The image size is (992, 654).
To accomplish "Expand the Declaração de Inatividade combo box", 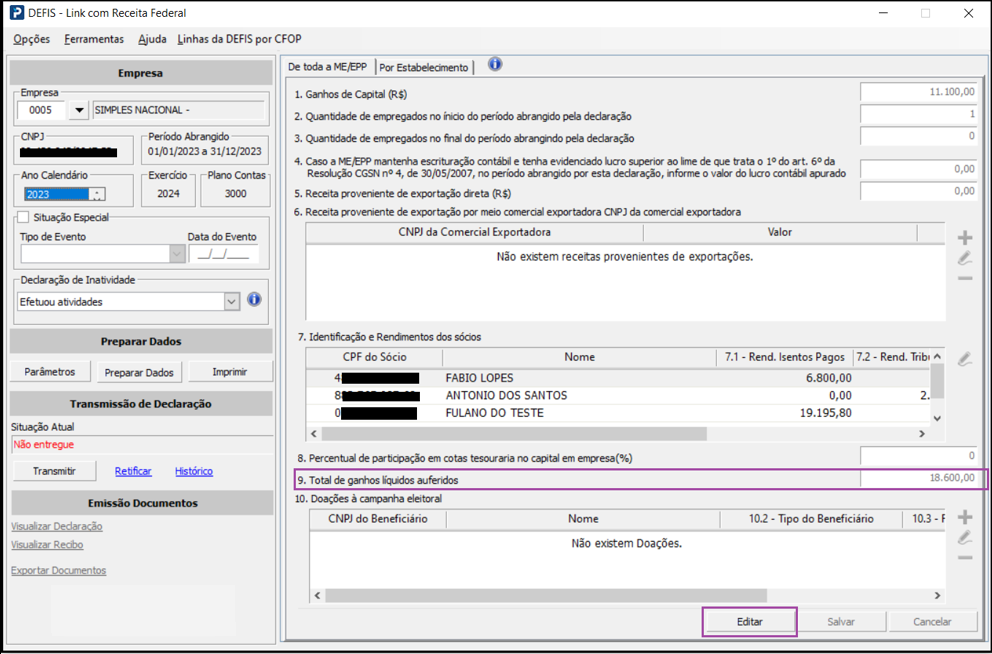I will tap(232, 301).
